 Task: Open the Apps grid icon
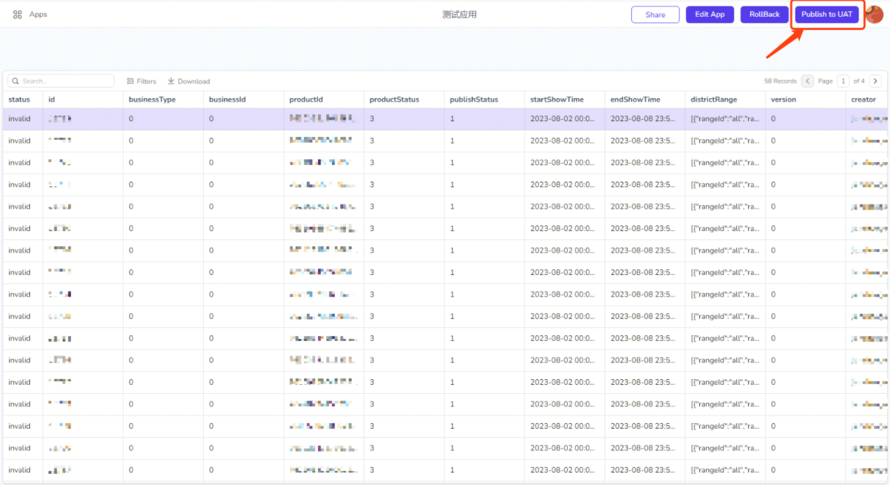[x=17, y=15]
